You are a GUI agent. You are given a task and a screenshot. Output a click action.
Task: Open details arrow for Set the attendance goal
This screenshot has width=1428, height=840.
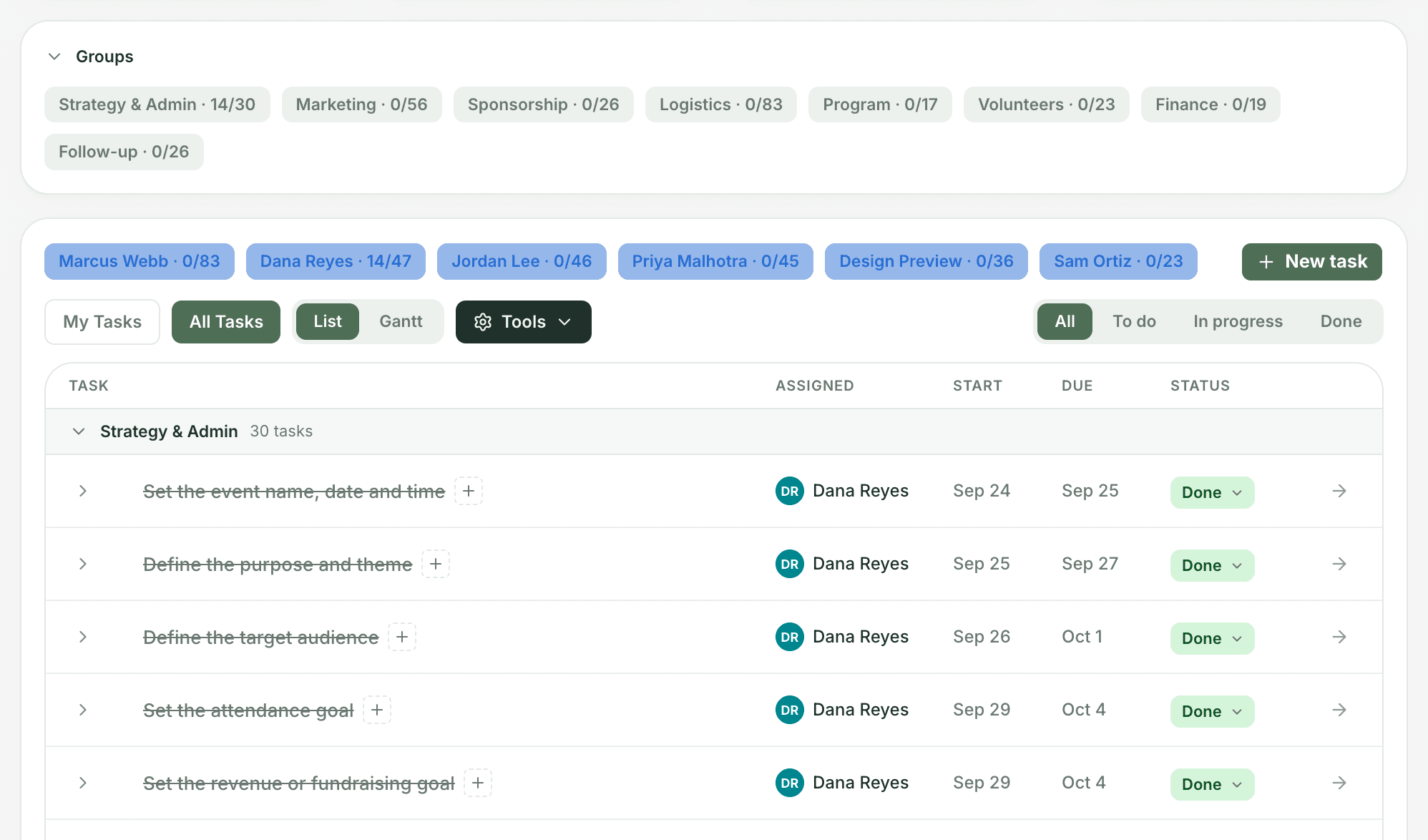[x=1339, y=710]
